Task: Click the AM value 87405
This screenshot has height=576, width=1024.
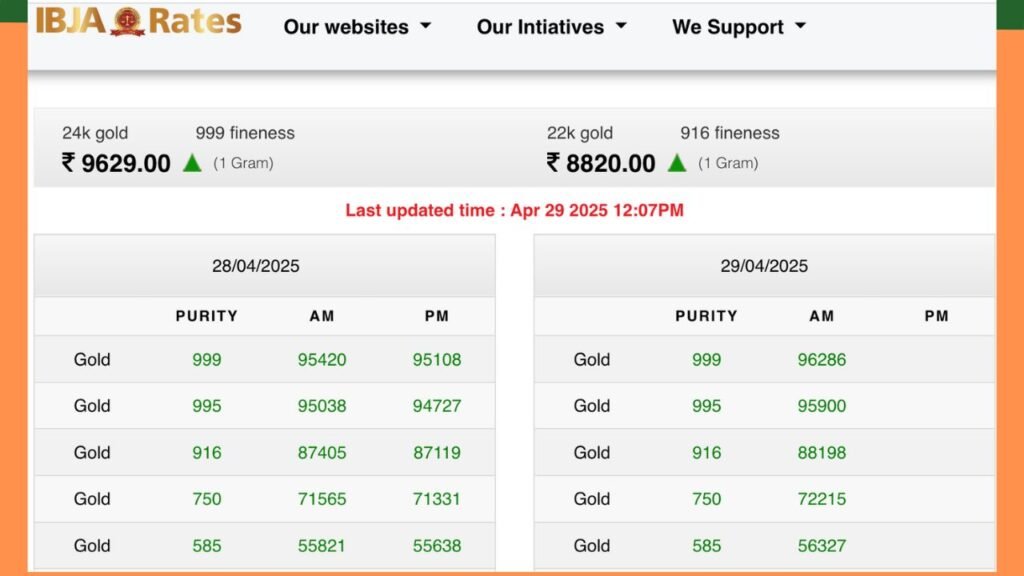Action: click(x=322, y=453)
